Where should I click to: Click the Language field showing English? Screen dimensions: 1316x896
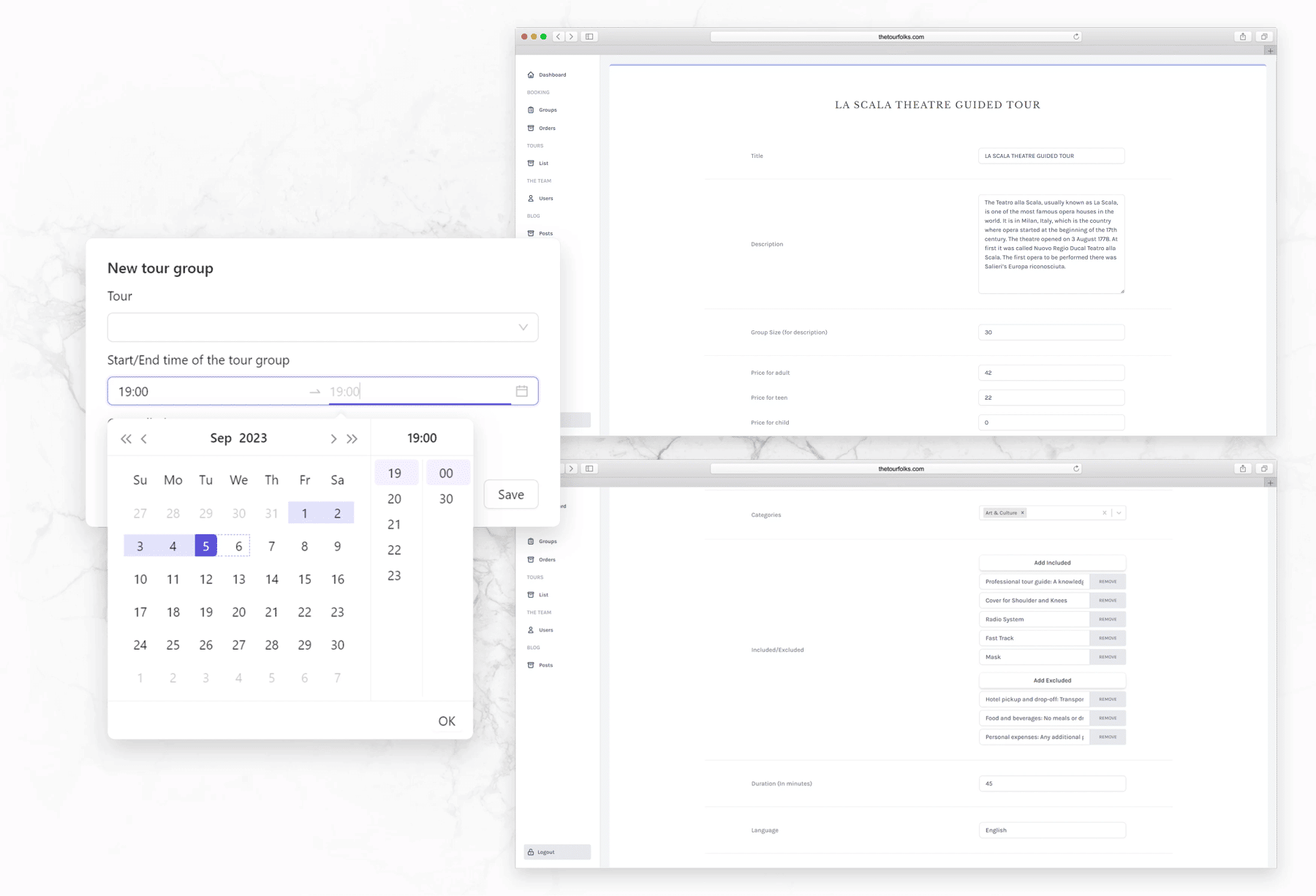pos(1052,830)
